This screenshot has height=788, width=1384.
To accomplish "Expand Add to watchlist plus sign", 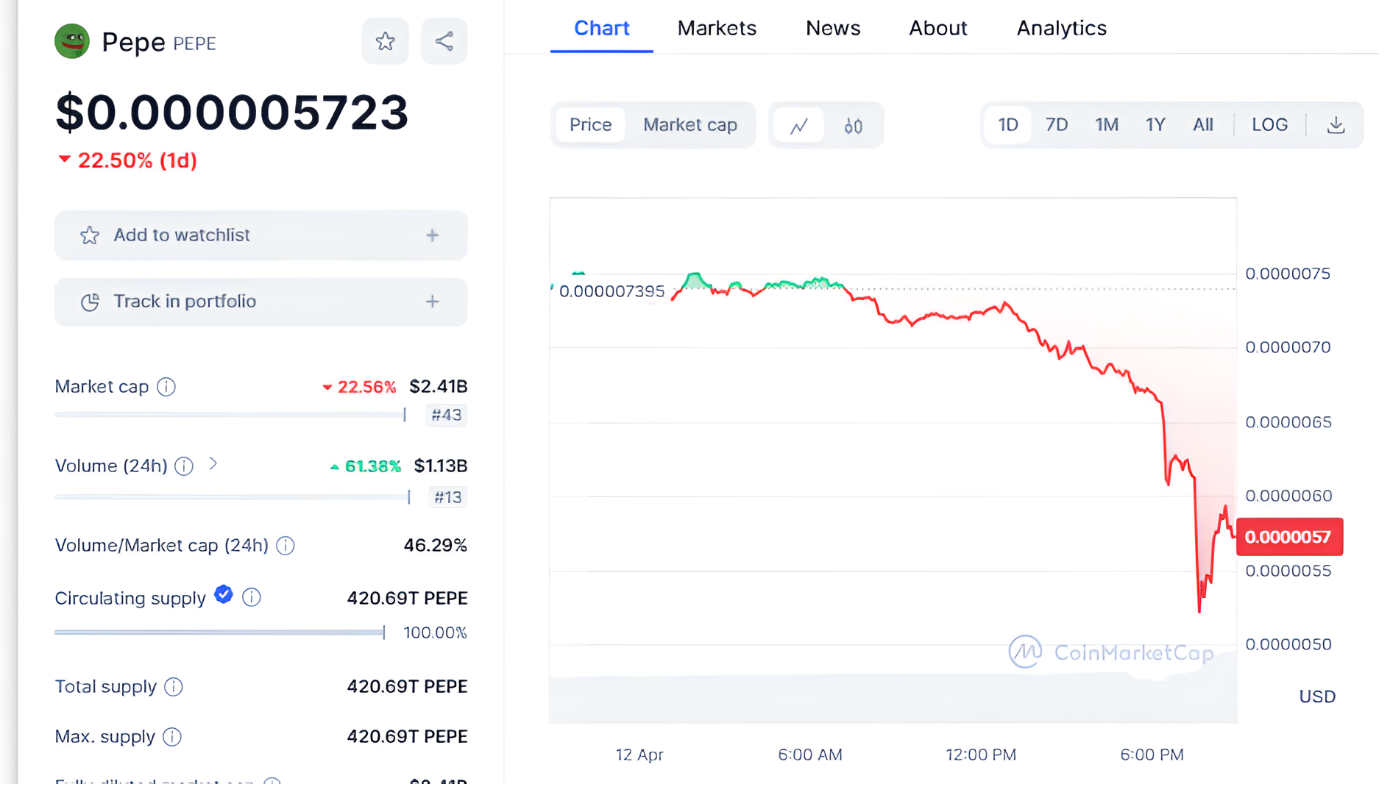I will click(432, 235).
